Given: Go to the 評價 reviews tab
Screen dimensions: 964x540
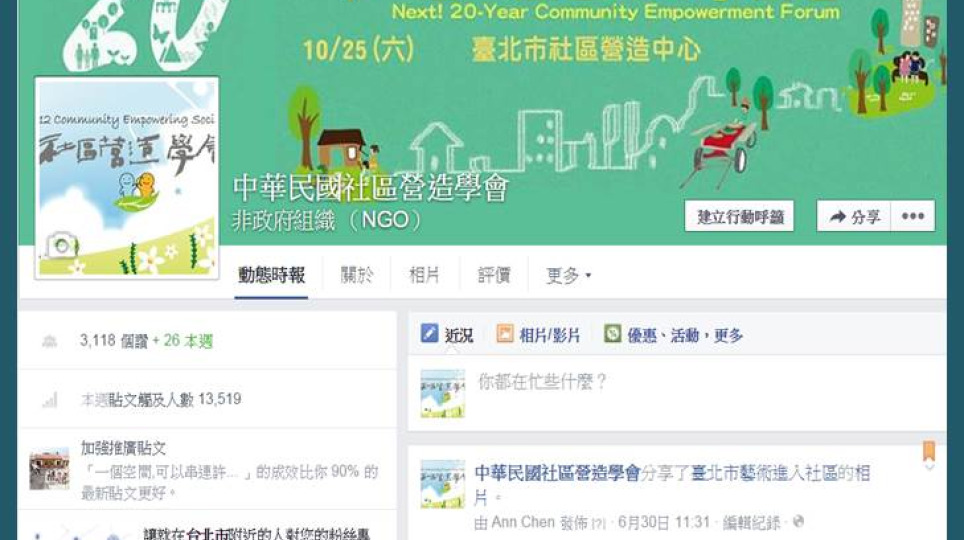Looking at the screenshot, I should click(494, 275).
